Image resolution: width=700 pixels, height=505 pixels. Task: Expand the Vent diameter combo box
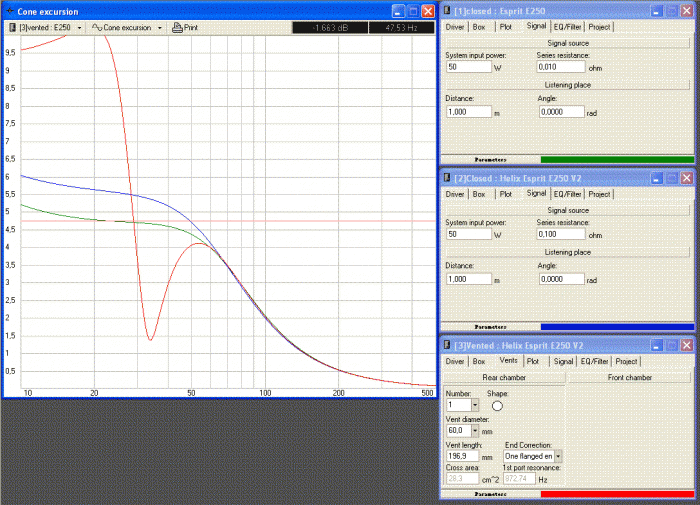tap(475, 430)
